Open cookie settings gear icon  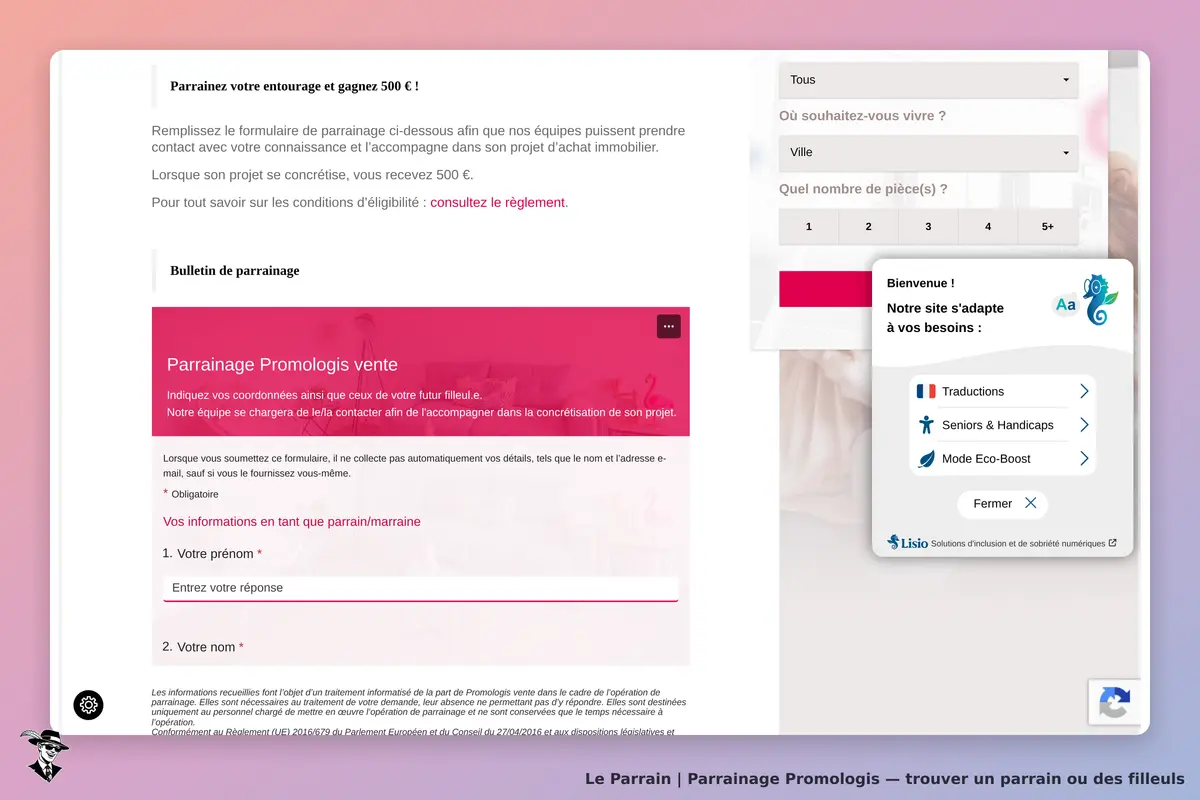coord(89,705)
